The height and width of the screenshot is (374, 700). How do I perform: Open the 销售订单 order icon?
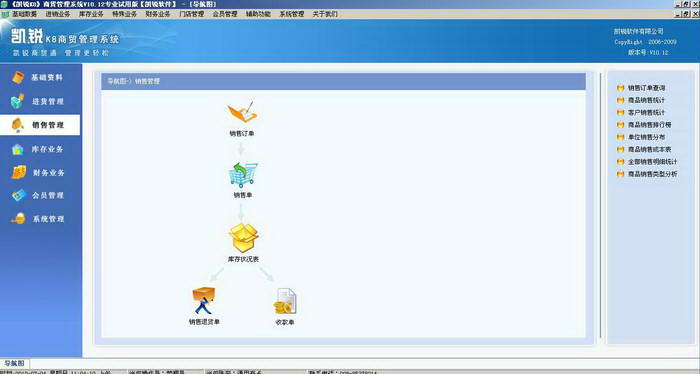click(x=242, y=112)
